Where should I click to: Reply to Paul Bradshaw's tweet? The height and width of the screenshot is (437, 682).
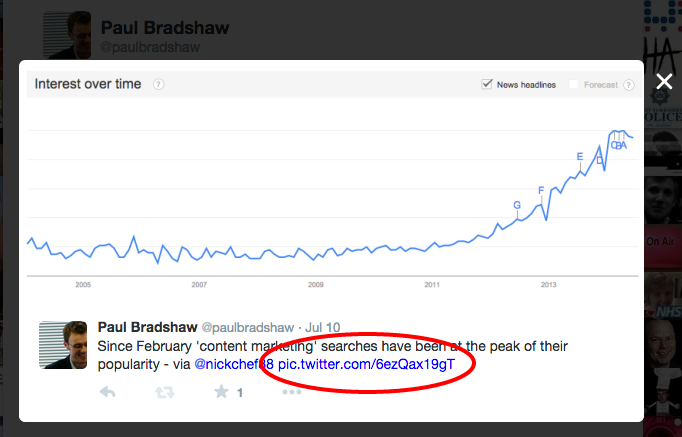coord(107,392)
